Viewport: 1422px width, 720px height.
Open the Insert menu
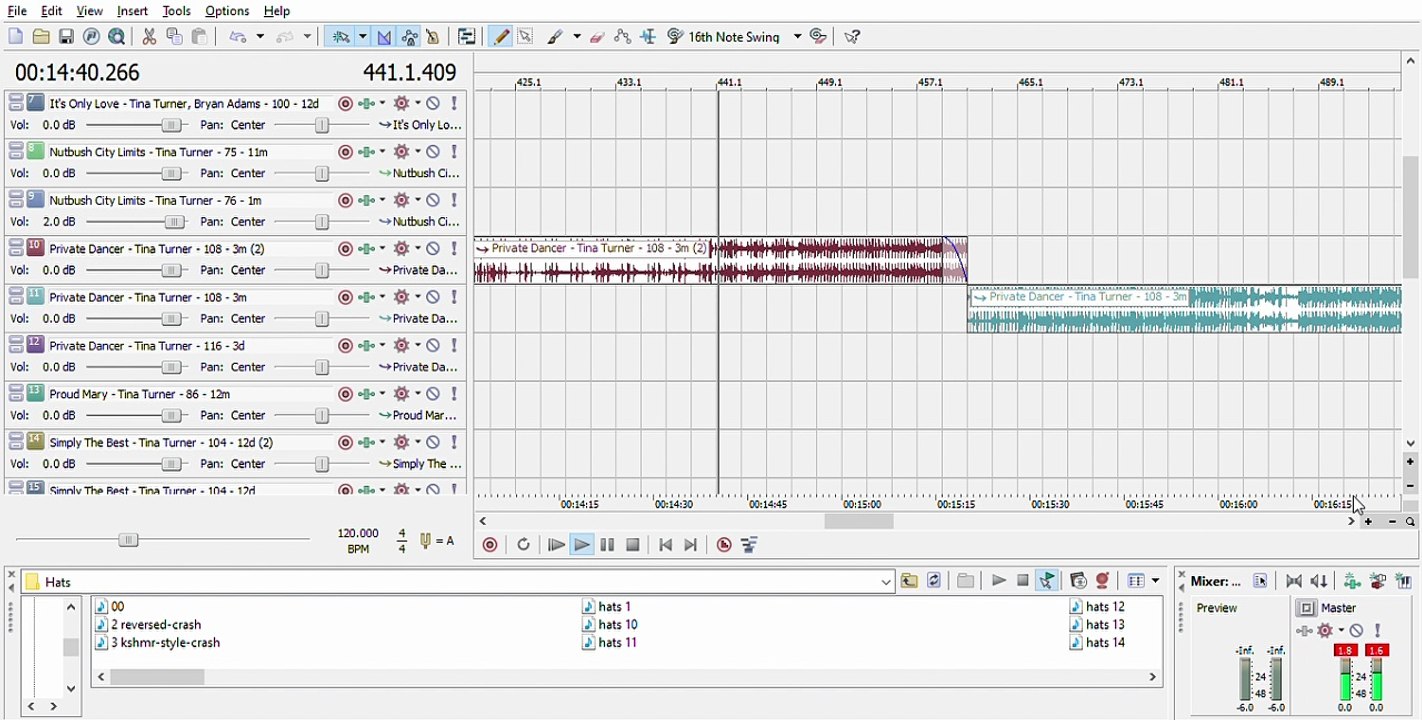click(x=132, y=11)
